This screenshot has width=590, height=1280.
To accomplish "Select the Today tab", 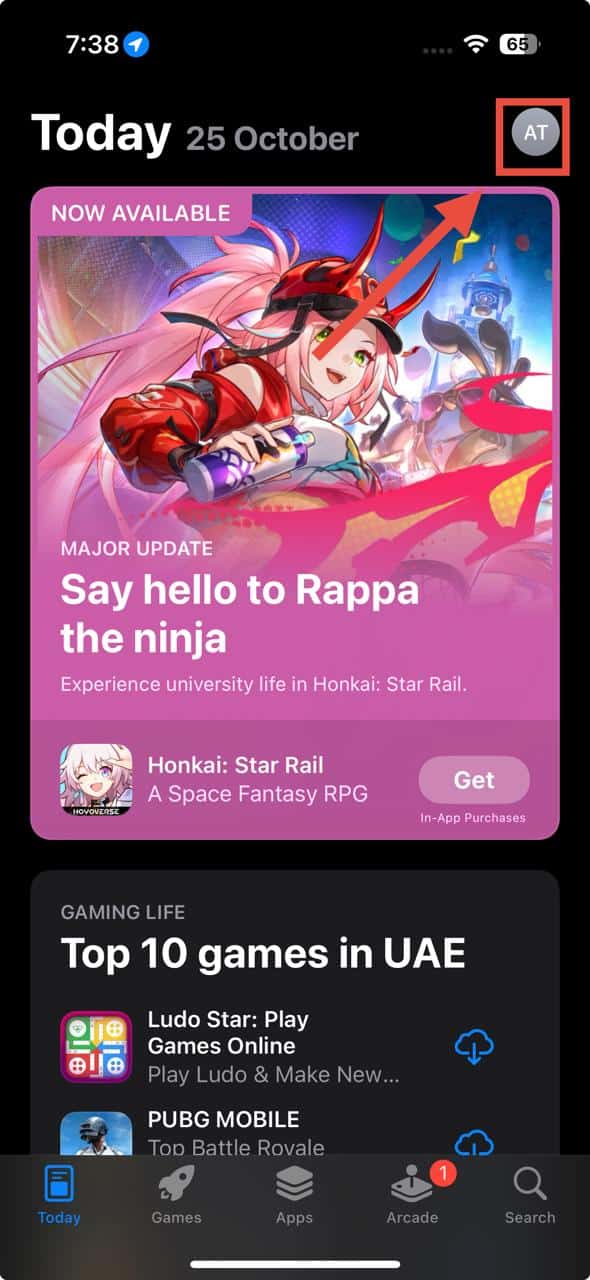I will 59,1196.
